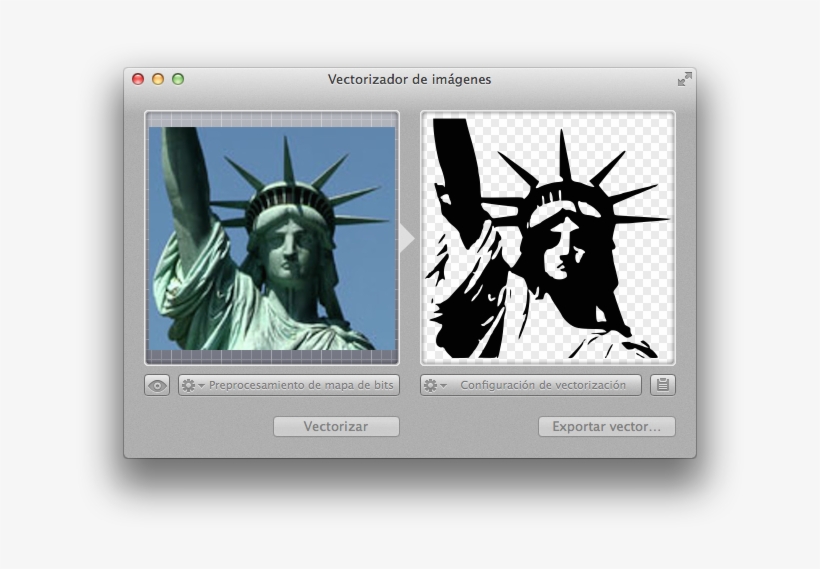The width and height of the screenshot is (820, 569).
Task: Minimize window with the yellow button
Action: pos(158,79)
